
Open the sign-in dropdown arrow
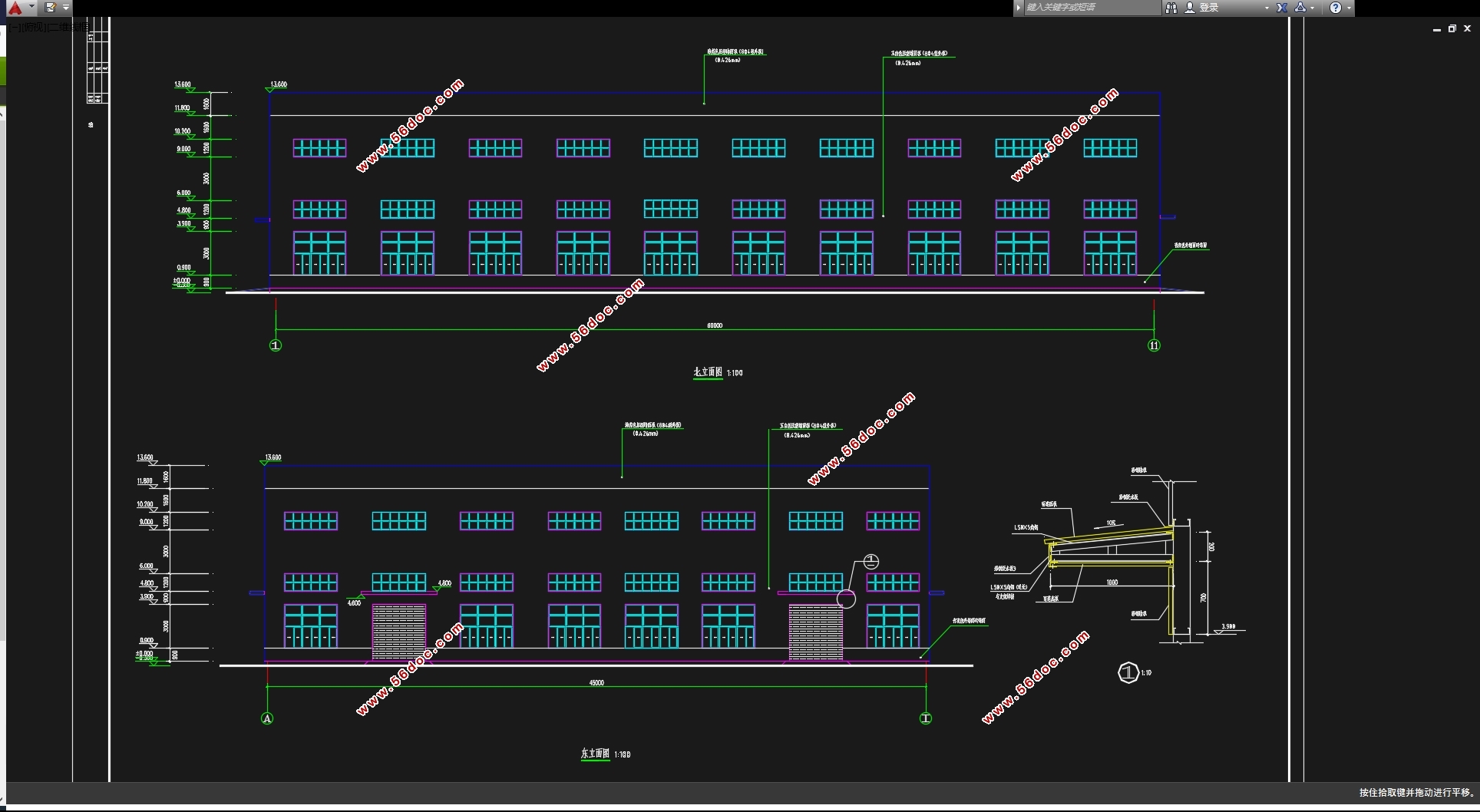[x=1267, y=8]
